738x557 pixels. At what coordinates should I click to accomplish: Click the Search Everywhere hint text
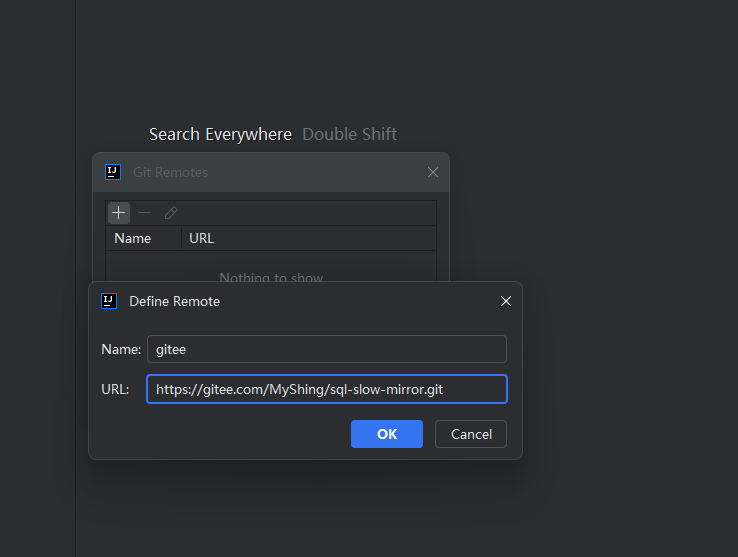tap(220, 134)
